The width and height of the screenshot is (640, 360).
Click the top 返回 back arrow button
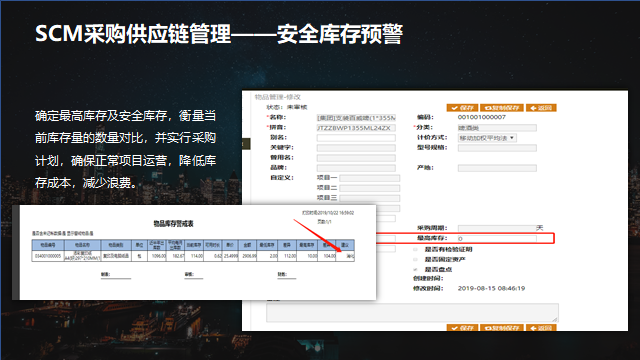coord(541,108)
